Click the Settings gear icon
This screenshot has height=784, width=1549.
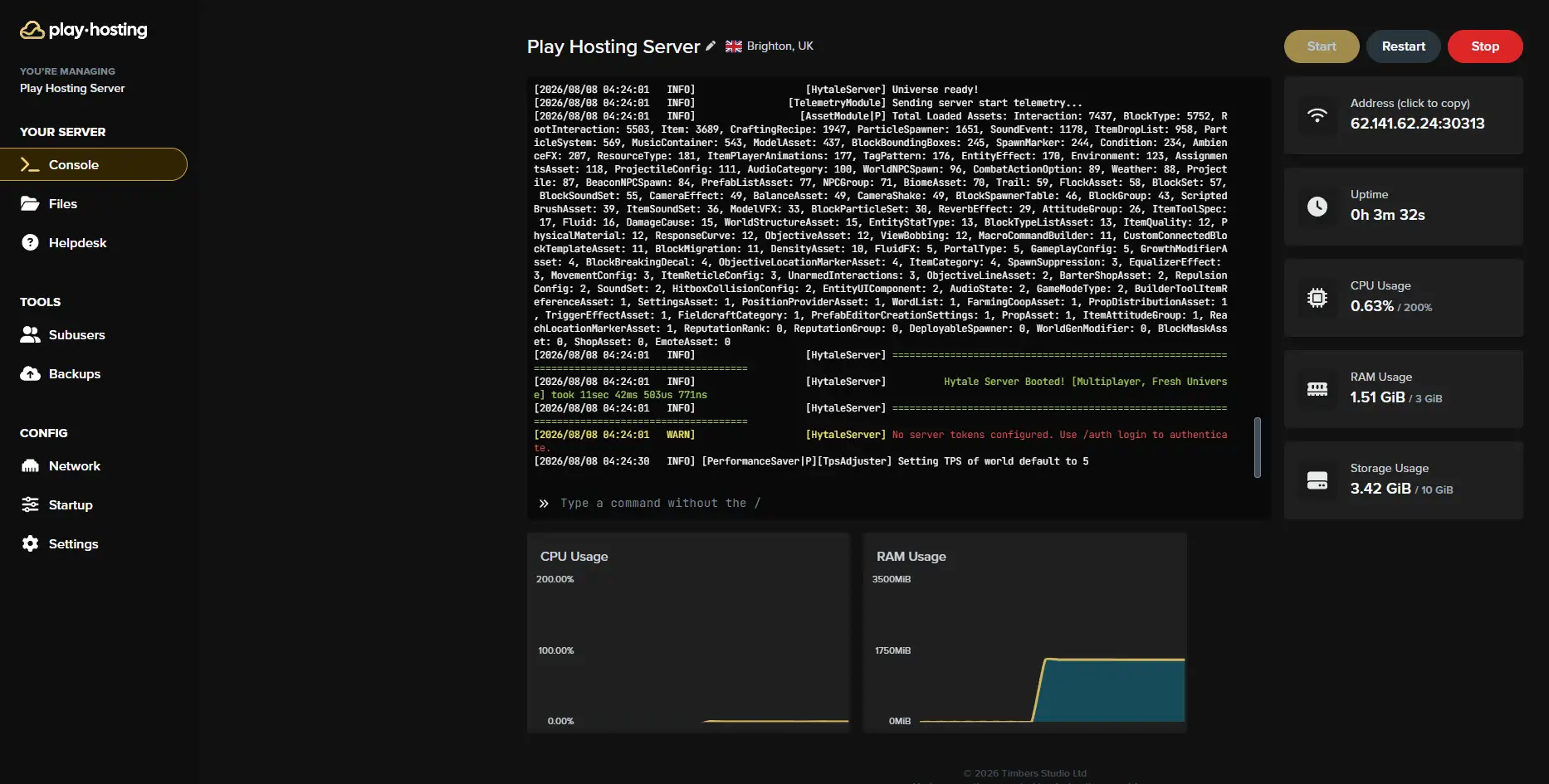[x=30, y=543]
